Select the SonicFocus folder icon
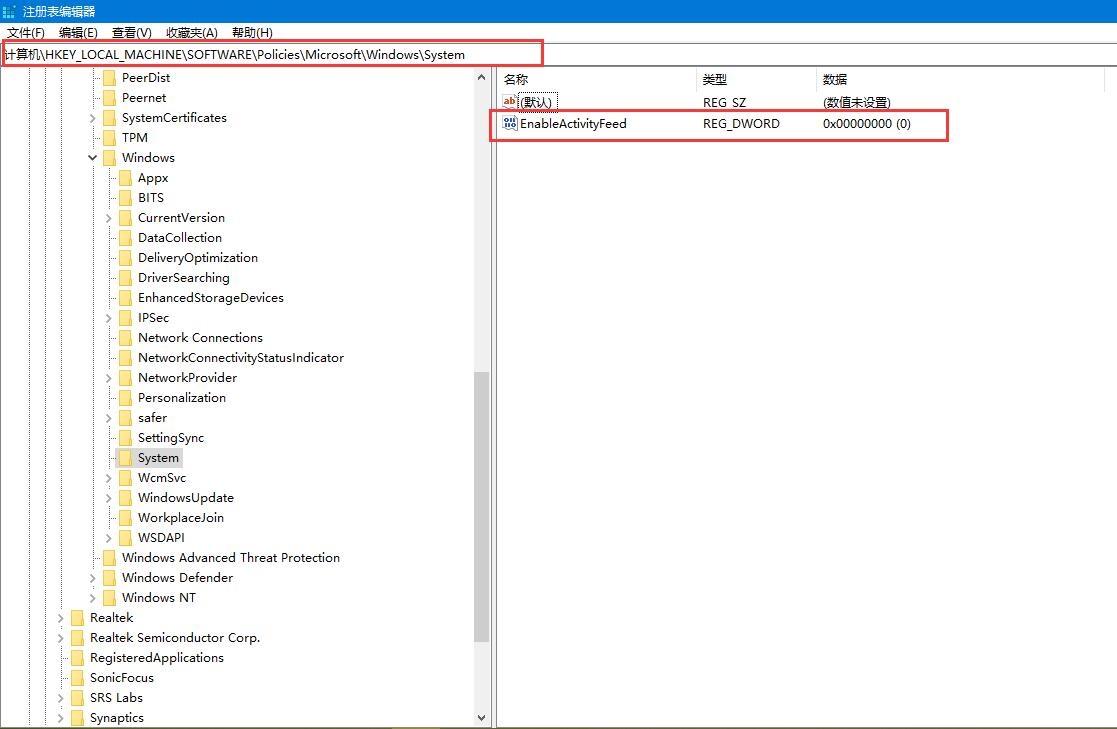The image size is (1117, 729). 77,678
